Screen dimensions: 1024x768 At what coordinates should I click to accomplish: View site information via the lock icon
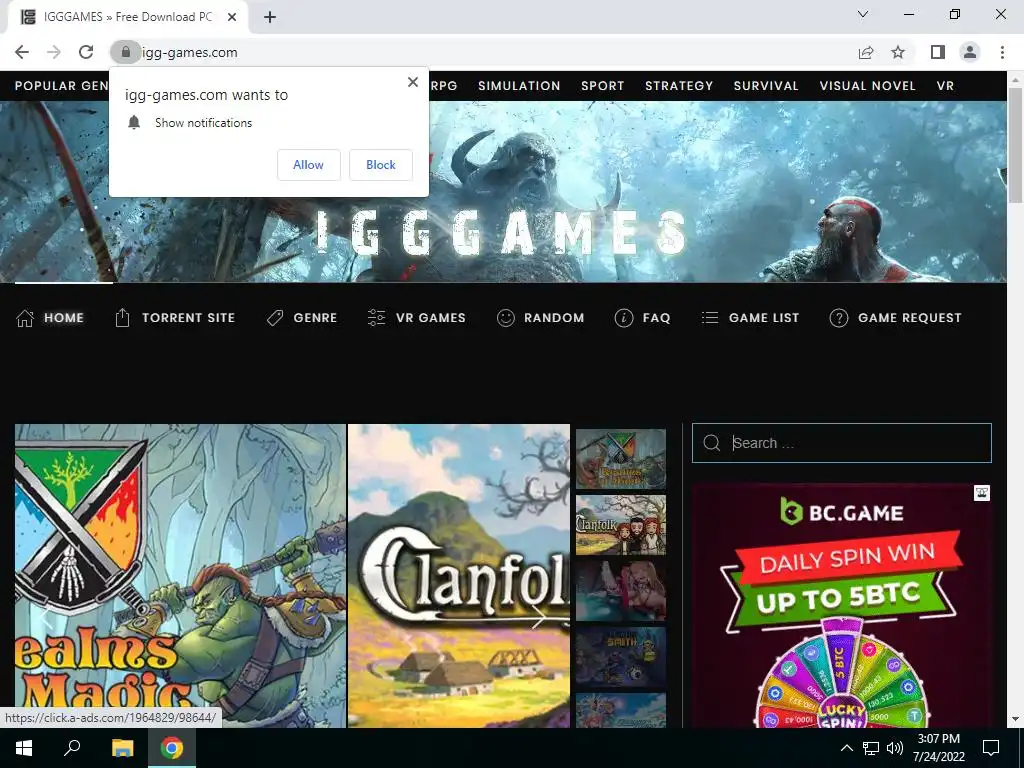click(125, 52)
